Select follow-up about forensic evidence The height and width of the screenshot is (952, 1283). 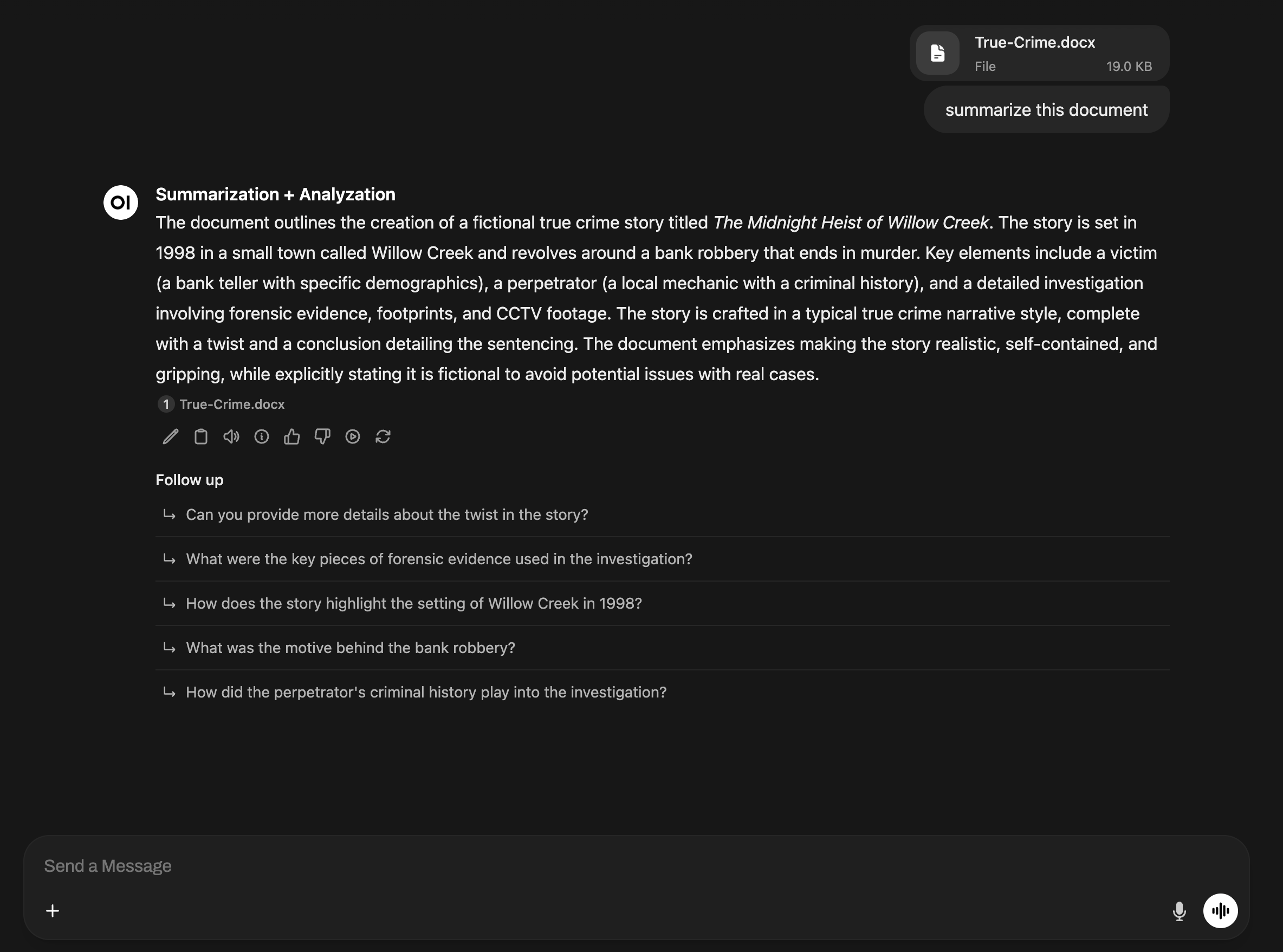(439, 559)
